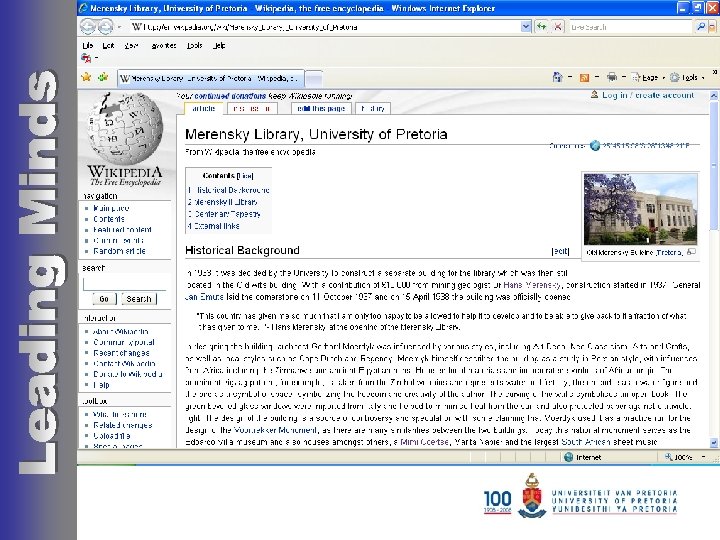The image size is (720, 540).
Task: Click the Wikipedia search input field
Action: coord(124,284)
